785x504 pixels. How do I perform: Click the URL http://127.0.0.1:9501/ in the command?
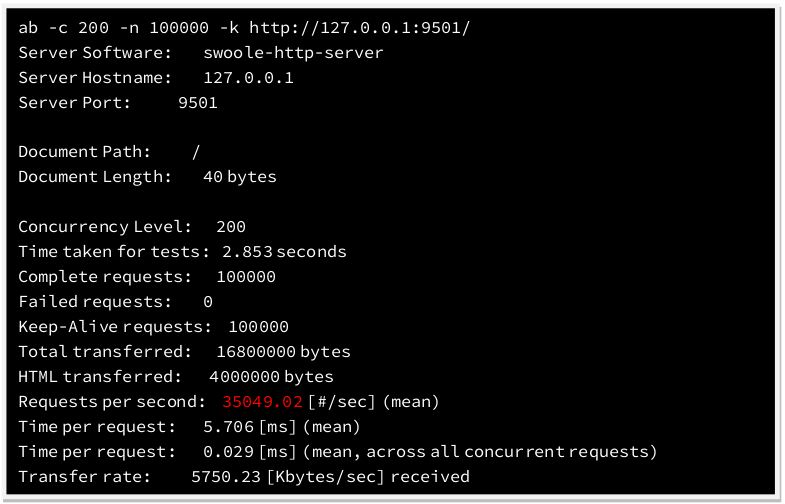pos(358,27)
